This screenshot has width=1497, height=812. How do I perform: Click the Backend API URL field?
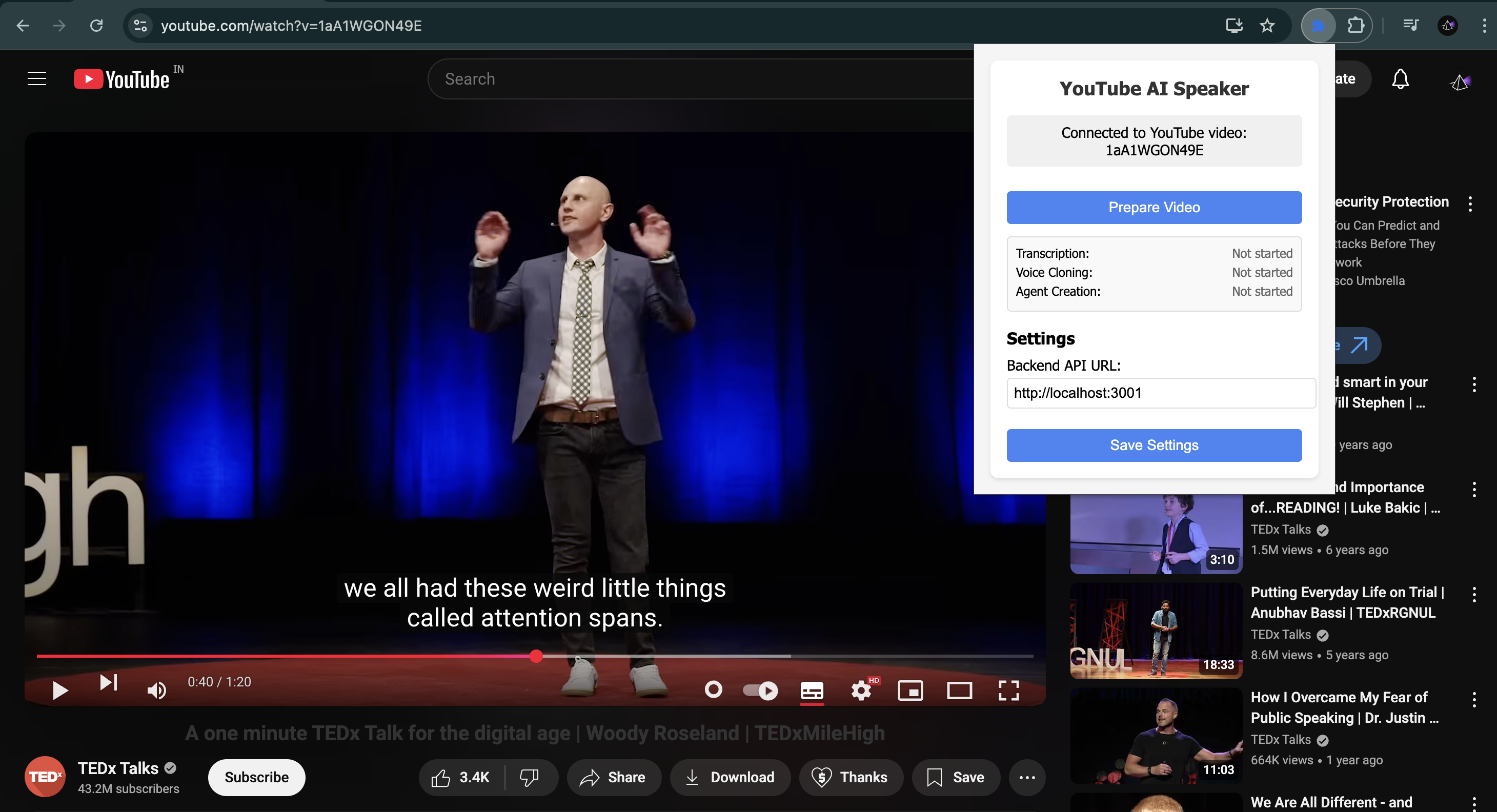1161,393
